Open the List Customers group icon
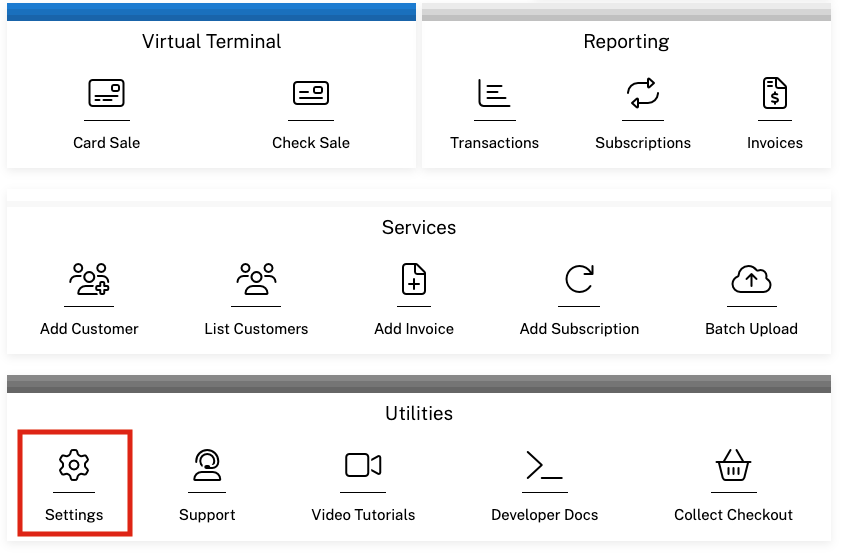 tap(256, 279)
